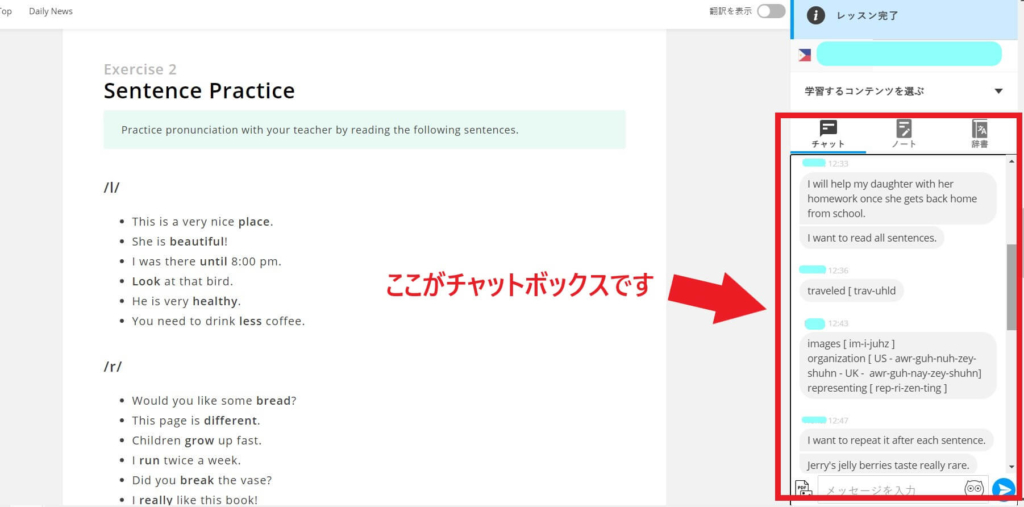Click the 翻訳を表示 label text

tap(731, 11)
